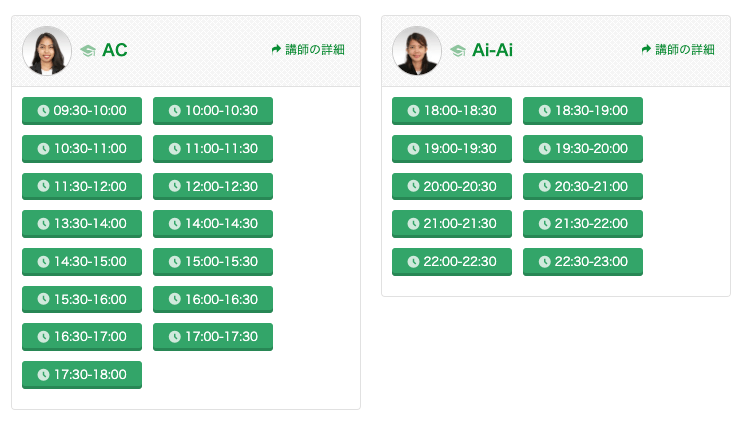Open 講師の詳細 link for teacher AC

click(x=308, y=50)
